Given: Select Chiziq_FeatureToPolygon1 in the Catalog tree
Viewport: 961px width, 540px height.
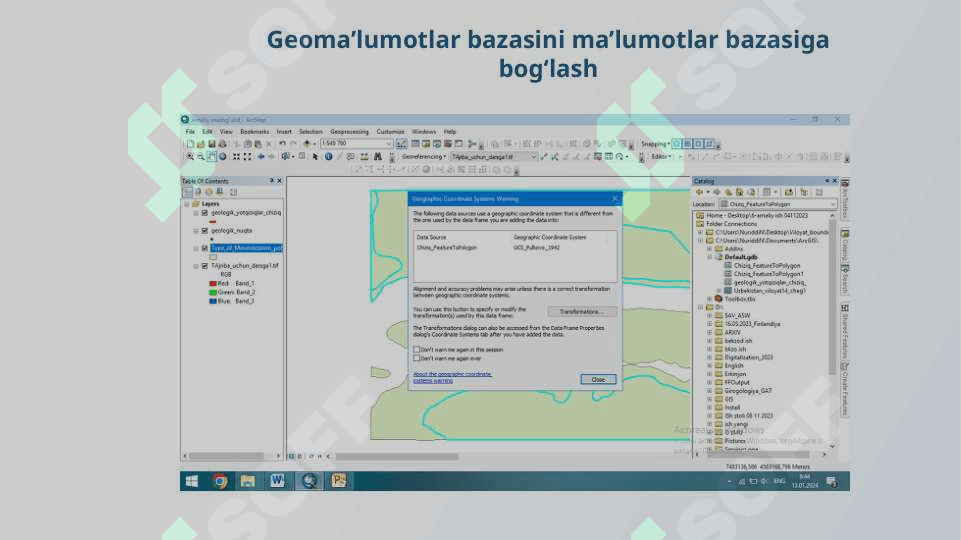Looking at the screenshot, I should click(x=768, y=274).
